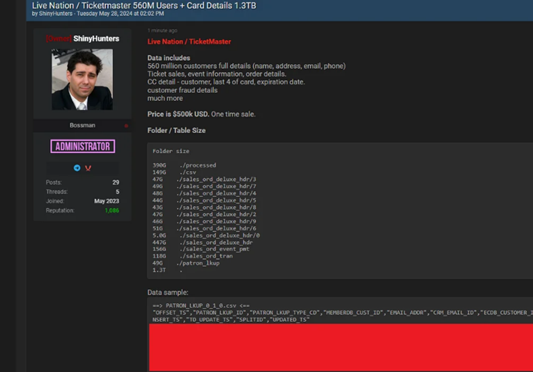533x372 pixels.
Task: Open thread title Live Nation / Ticketmaster 560M Users
Action: pos(144,5)
